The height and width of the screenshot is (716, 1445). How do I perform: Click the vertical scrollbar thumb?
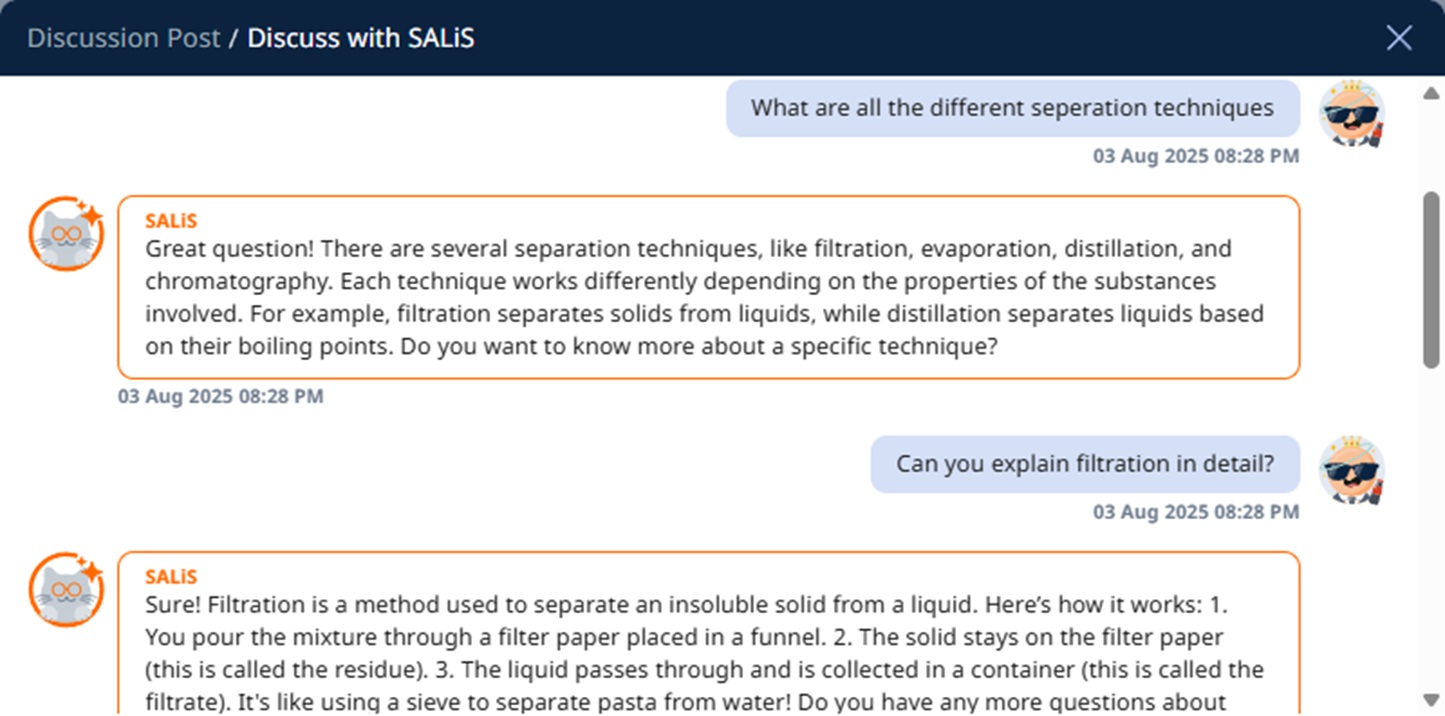click(1430, 280)
